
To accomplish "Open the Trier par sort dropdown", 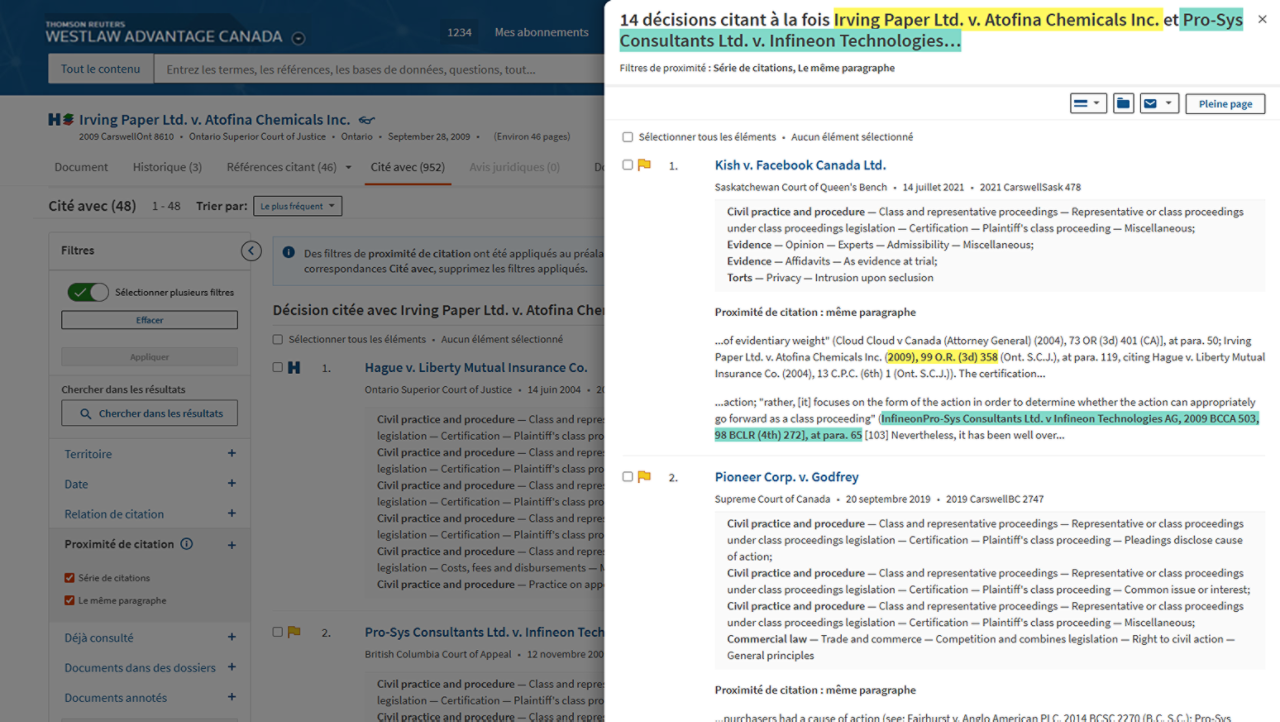I will tap(297, 206).
